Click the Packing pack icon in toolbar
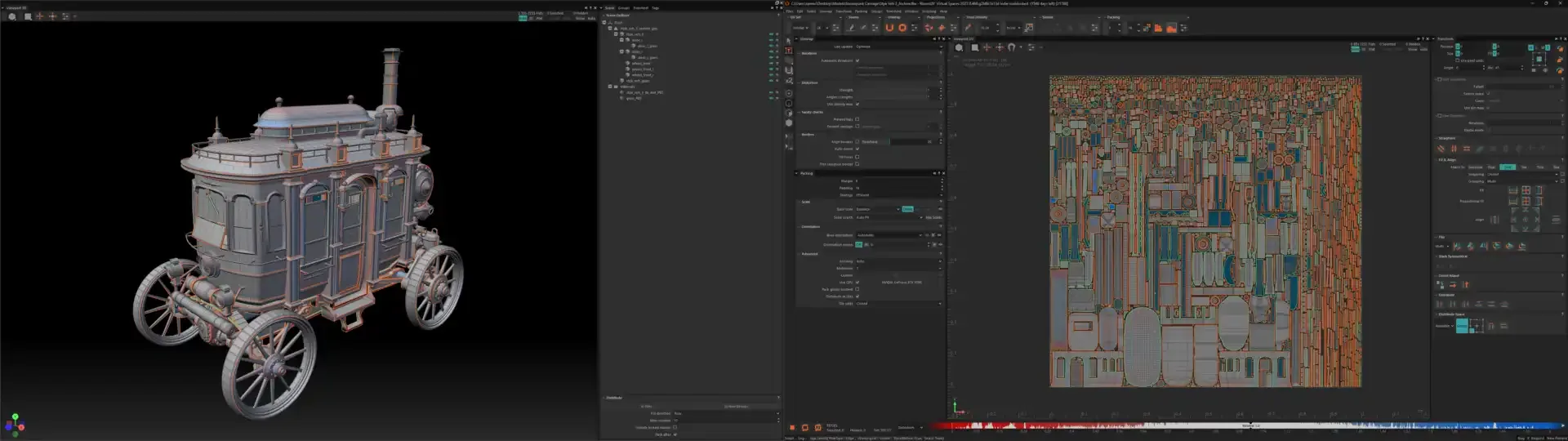The width and height of the screenshot is (1568, 441). pyautogui.click(x=1158, y=28)
